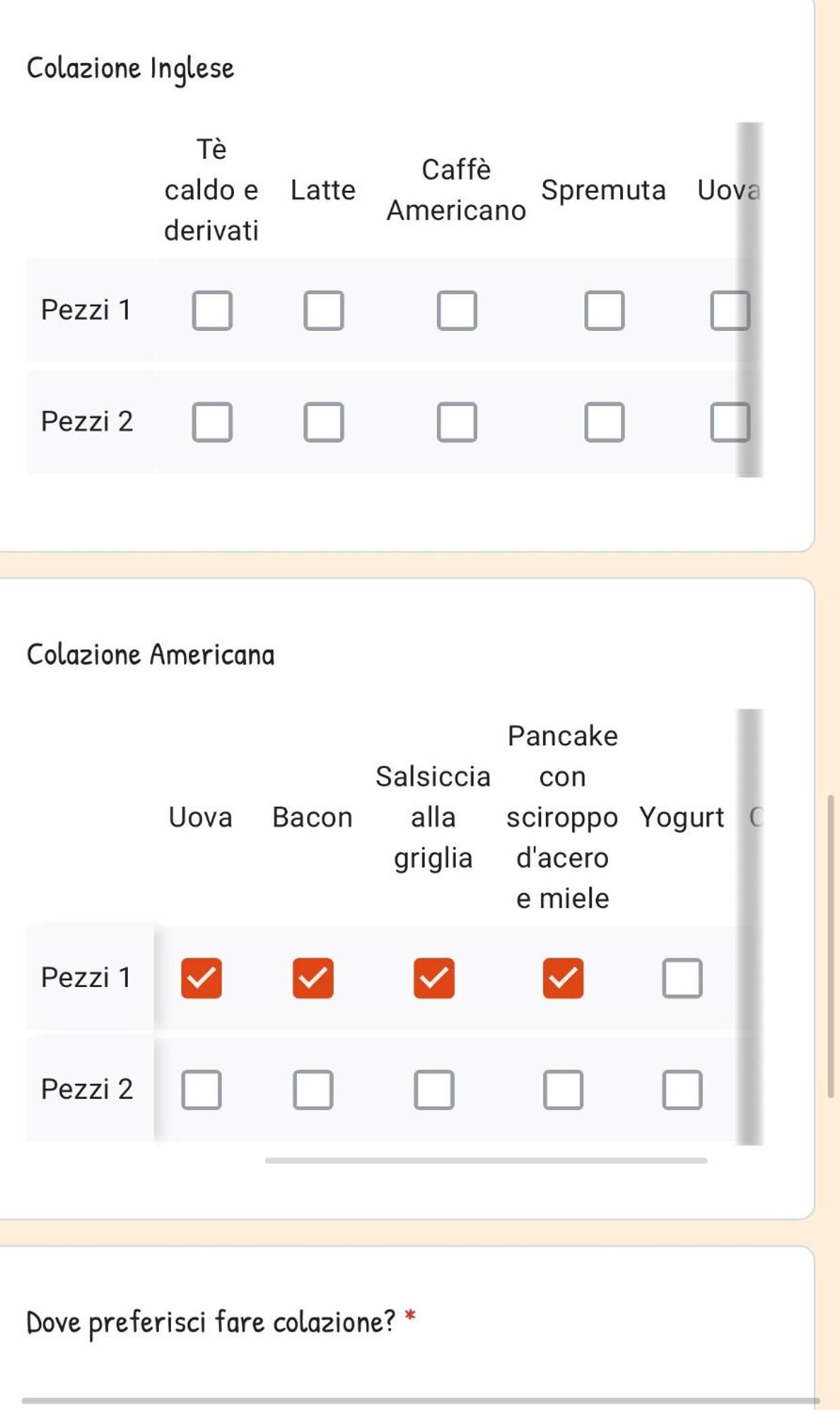
Task: Check Yogurt for Pezzi 2
Action: click(682, 1090)
